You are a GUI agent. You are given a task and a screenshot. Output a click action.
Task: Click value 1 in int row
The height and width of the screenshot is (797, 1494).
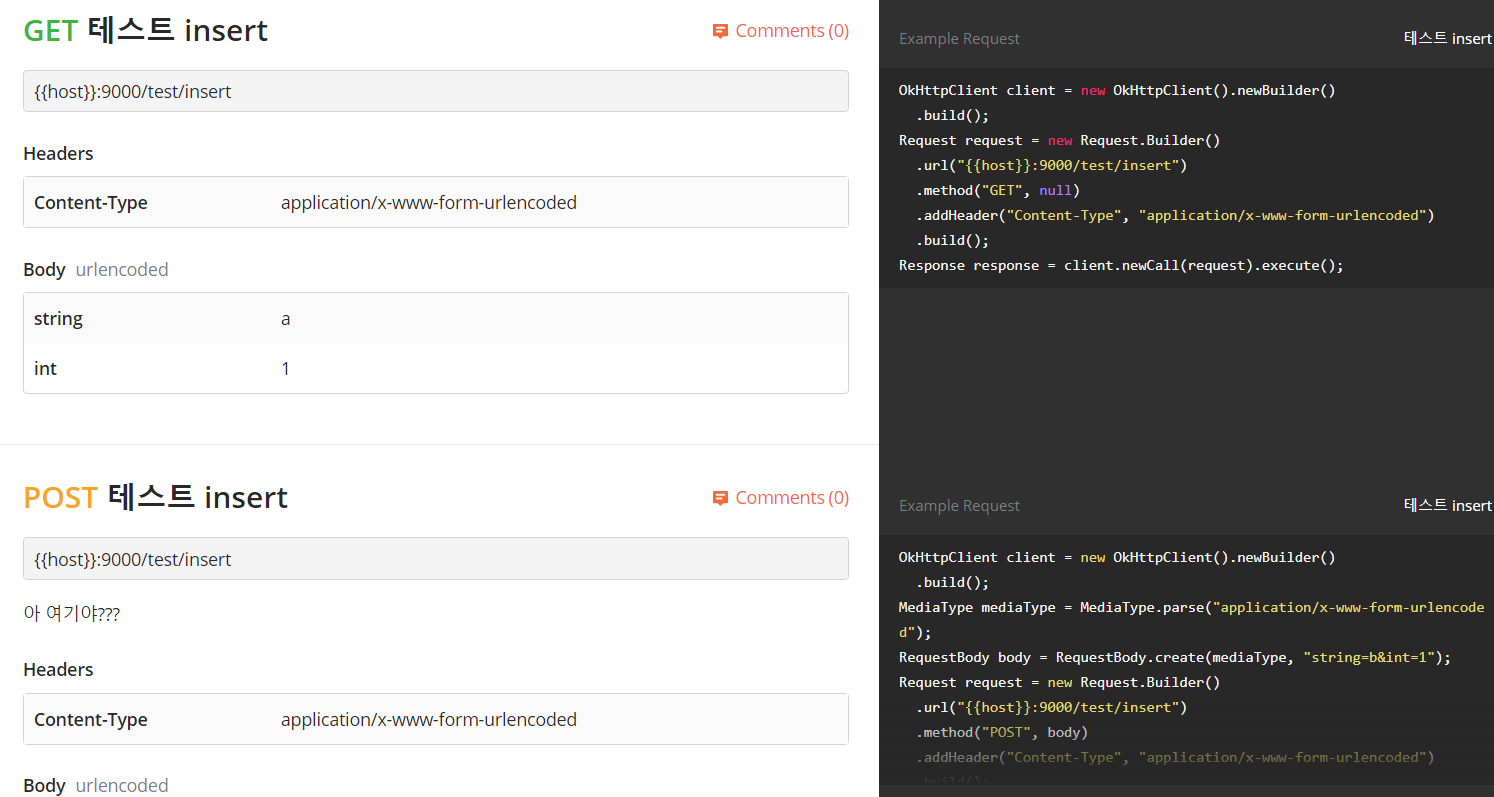tap(286, 369)
